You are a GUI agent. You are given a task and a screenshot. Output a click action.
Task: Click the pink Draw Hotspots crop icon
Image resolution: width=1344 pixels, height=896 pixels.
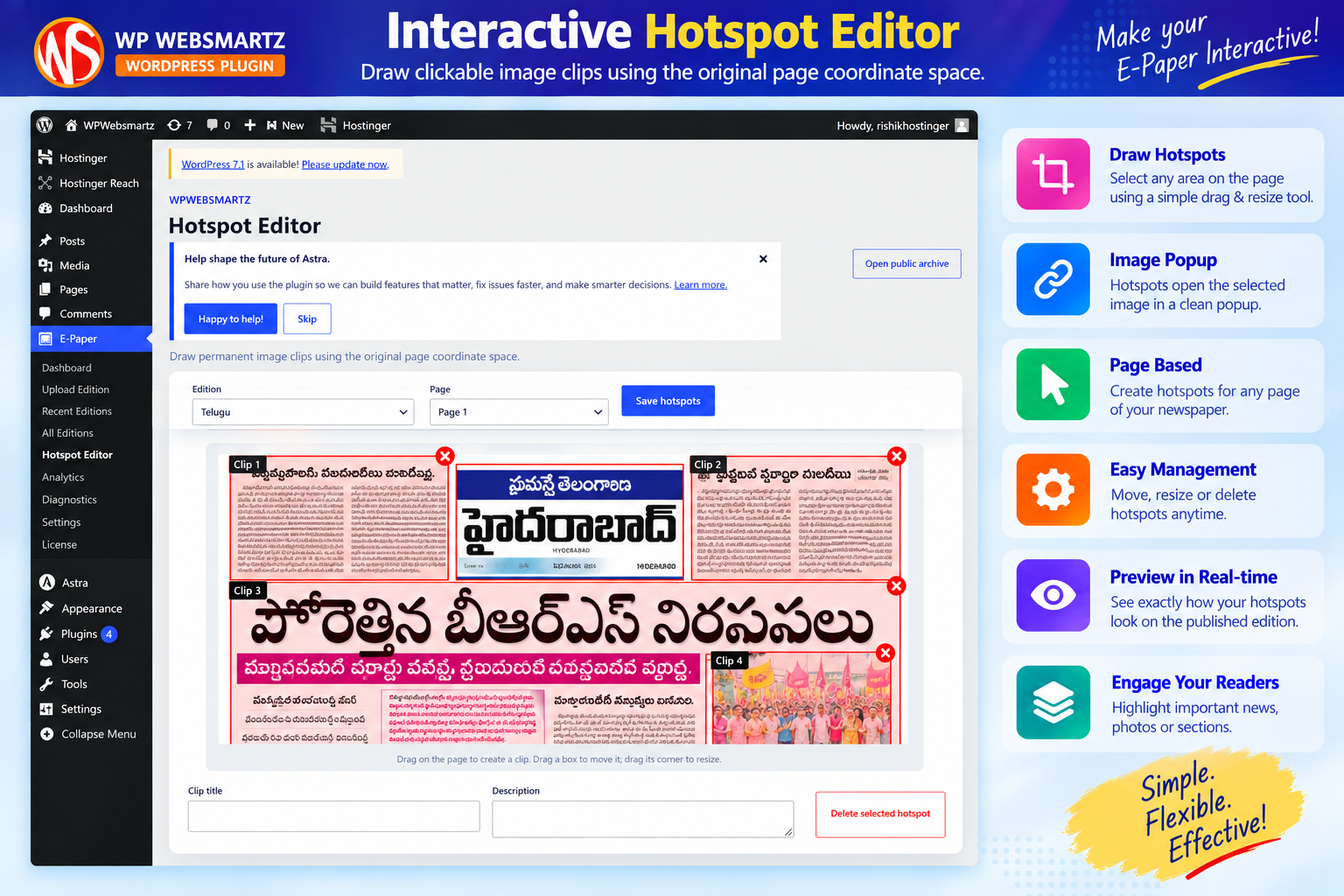tap(1053, 173)
